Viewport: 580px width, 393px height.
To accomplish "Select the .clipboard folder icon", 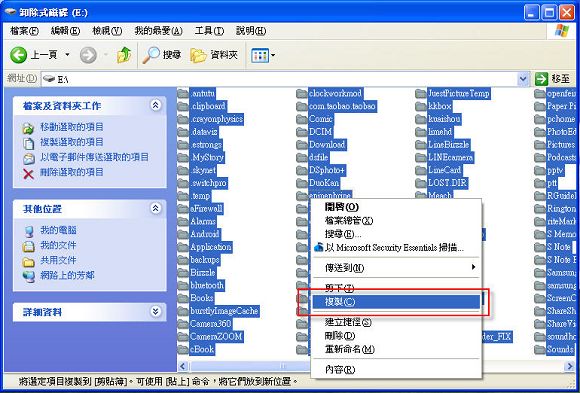I will [x=183, y=106].
